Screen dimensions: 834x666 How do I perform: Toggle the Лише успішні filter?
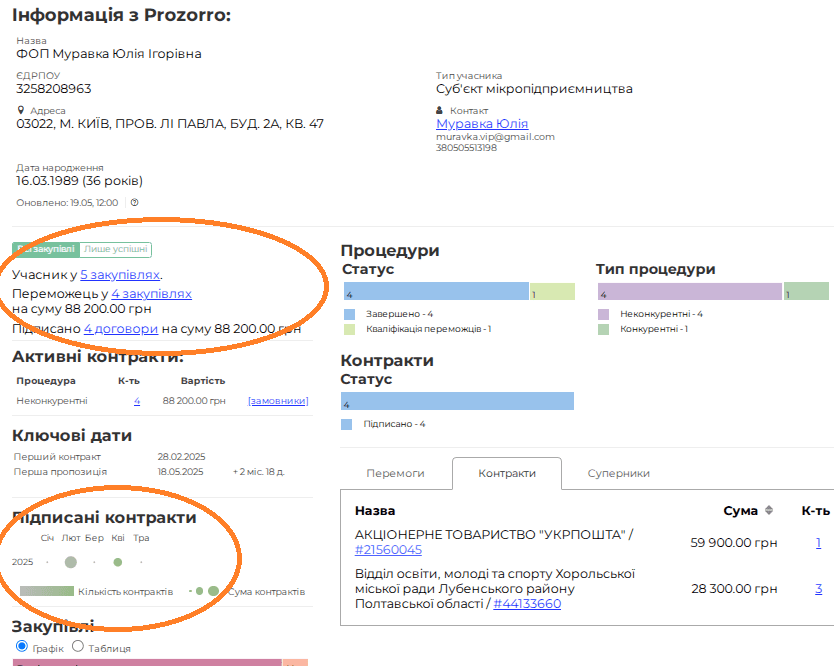(115, 249)
